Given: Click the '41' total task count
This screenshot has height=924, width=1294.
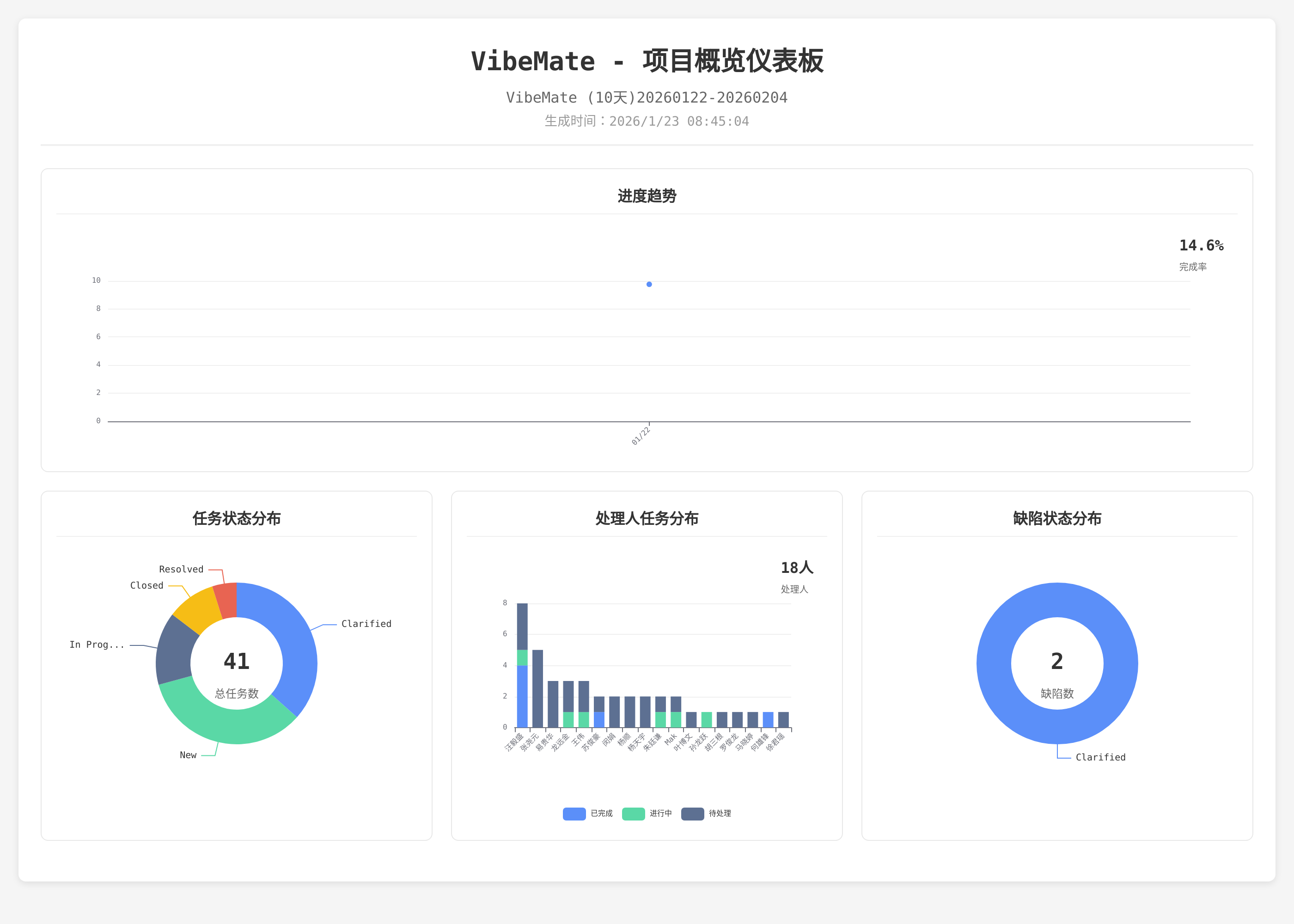Looking at the screenshot, I should tap(237, 661).
